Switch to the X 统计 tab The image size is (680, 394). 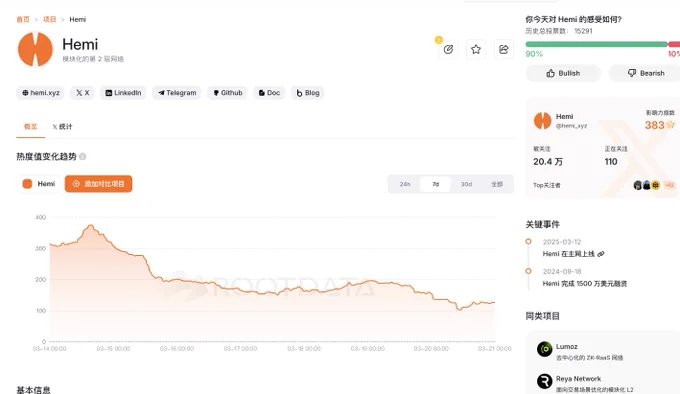click(62, 127)
